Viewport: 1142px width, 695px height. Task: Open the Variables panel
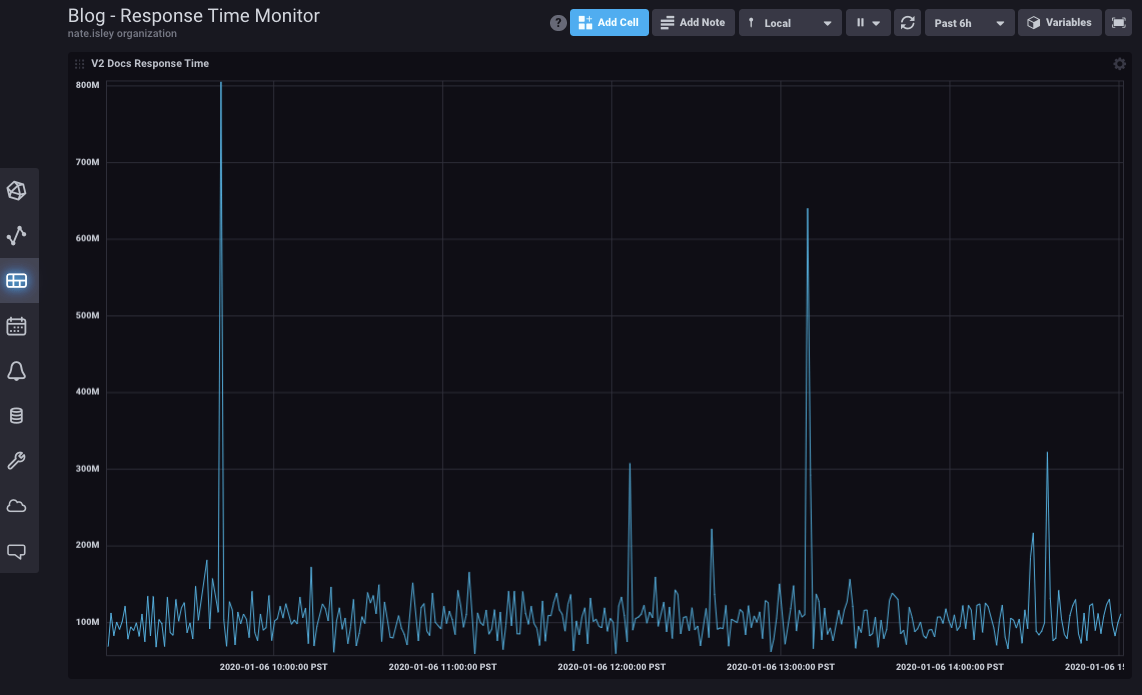(1059, 22)
